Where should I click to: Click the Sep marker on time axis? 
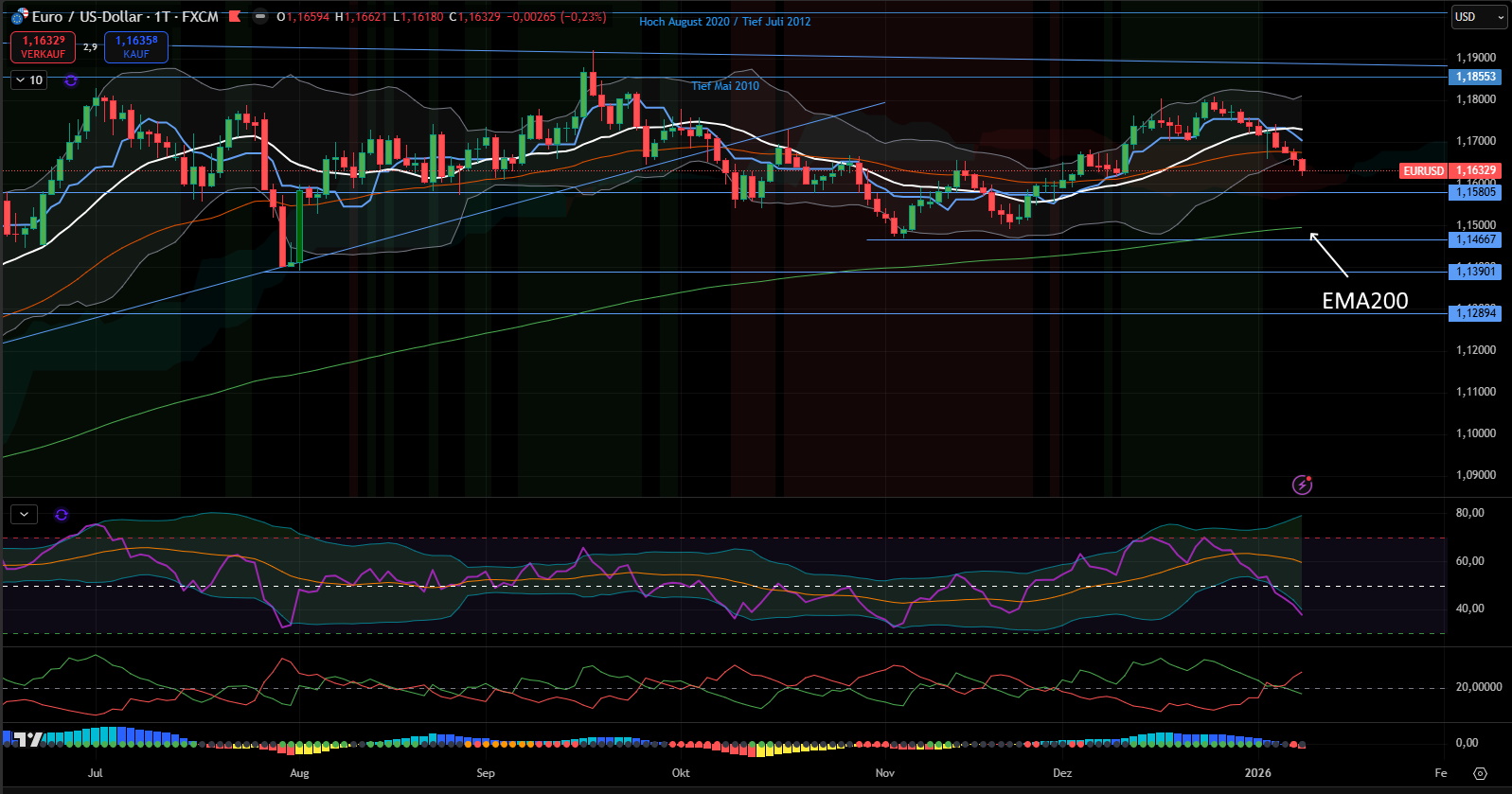pyautogui.click(x=486, y=773)
